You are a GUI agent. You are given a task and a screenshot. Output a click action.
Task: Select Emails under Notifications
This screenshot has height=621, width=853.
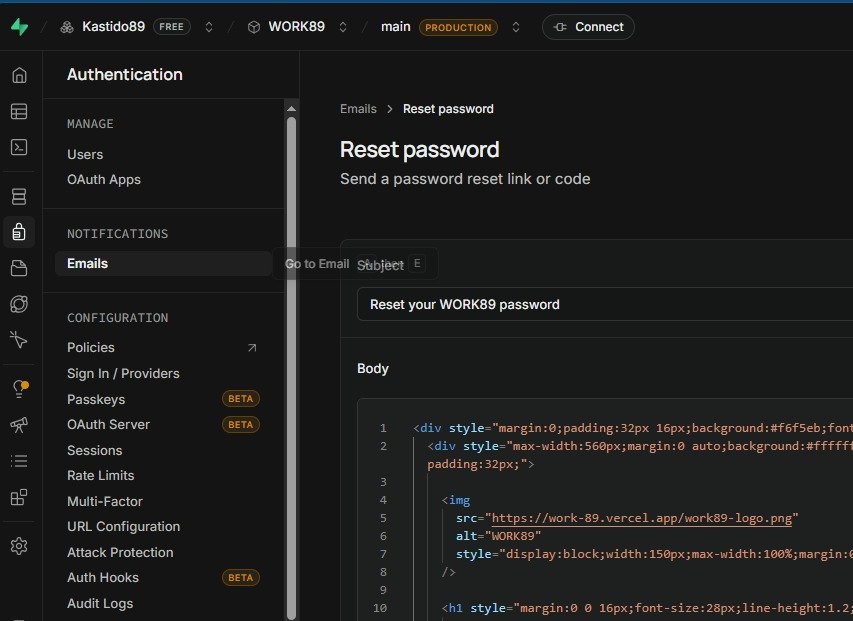click(x=163, y=264)
